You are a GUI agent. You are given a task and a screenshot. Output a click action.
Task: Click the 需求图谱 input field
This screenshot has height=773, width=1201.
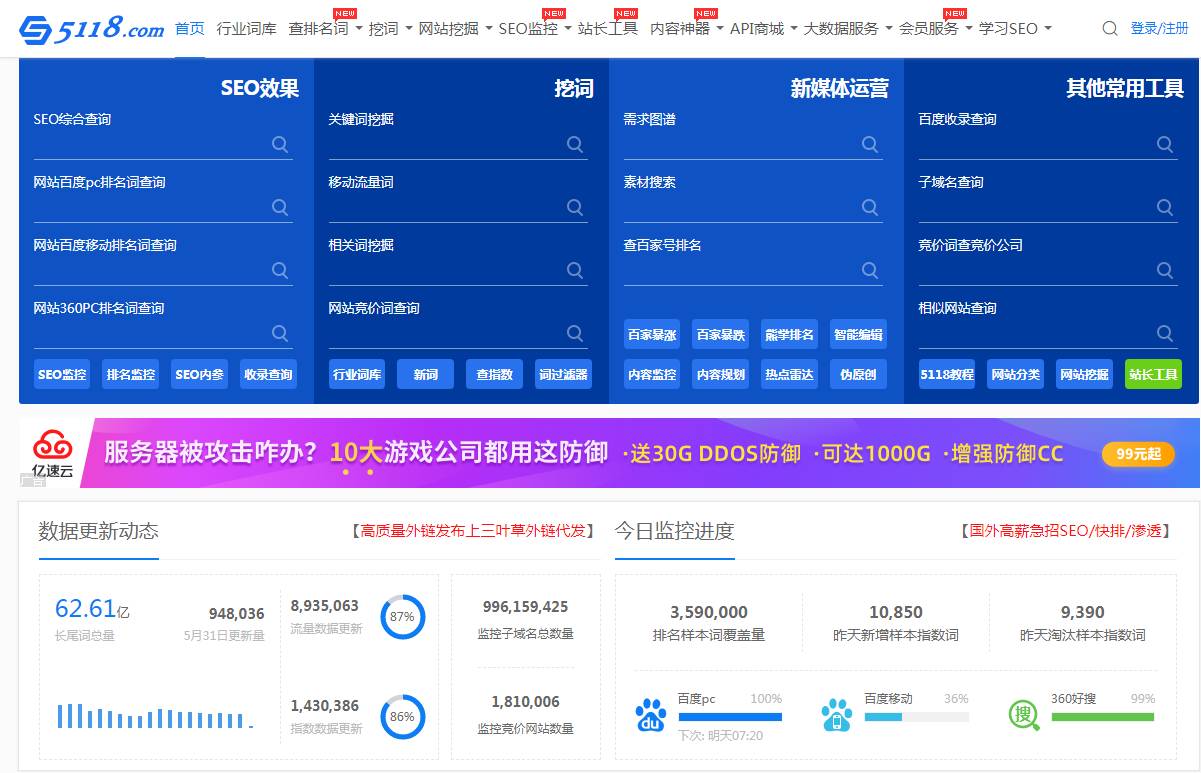(x=753, y=144)
